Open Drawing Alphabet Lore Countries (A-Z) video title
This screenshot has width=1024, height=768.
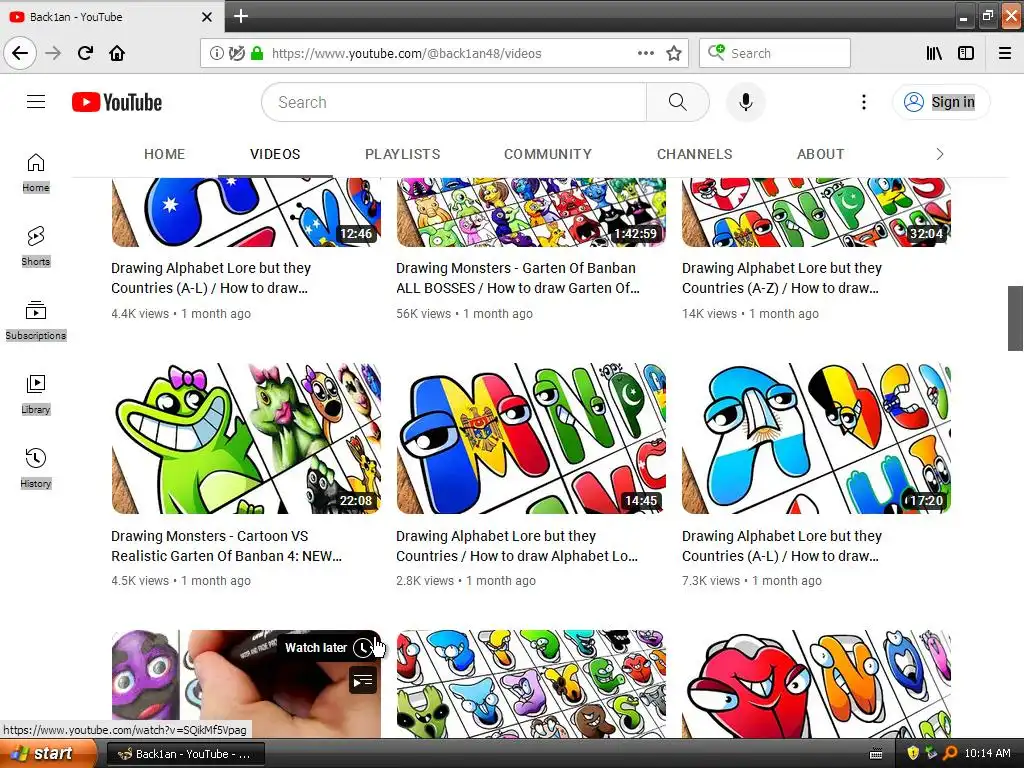click(x=782, y=278)
